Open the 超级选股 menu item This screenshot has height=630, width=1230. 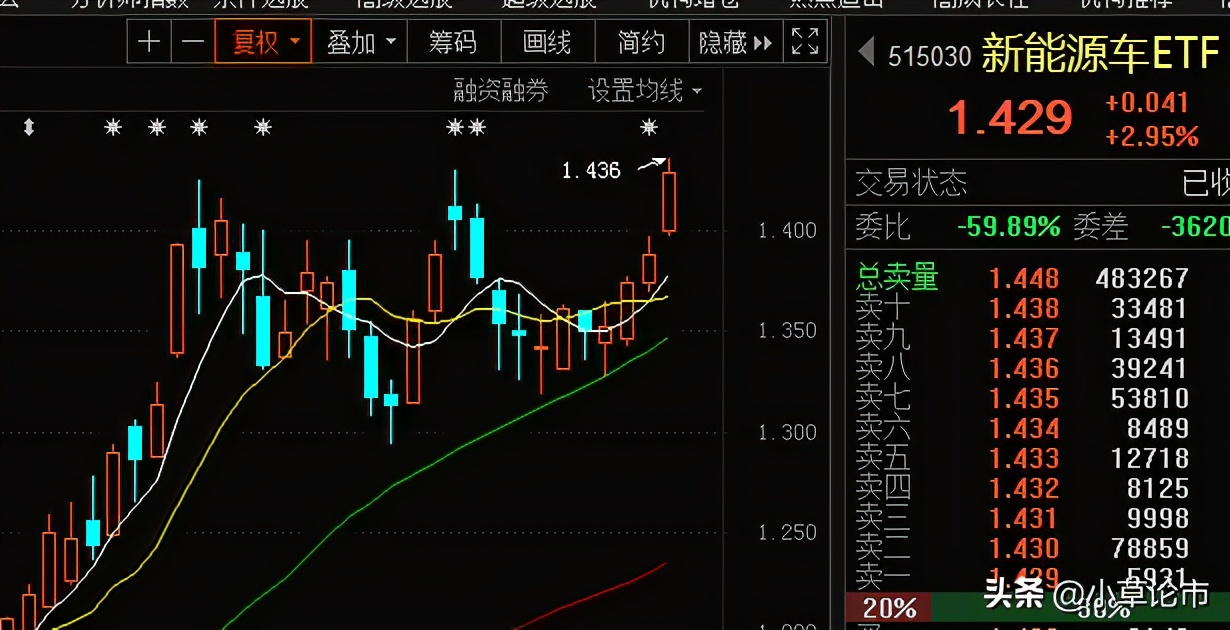pyautogui.click(x=546, y=4)
